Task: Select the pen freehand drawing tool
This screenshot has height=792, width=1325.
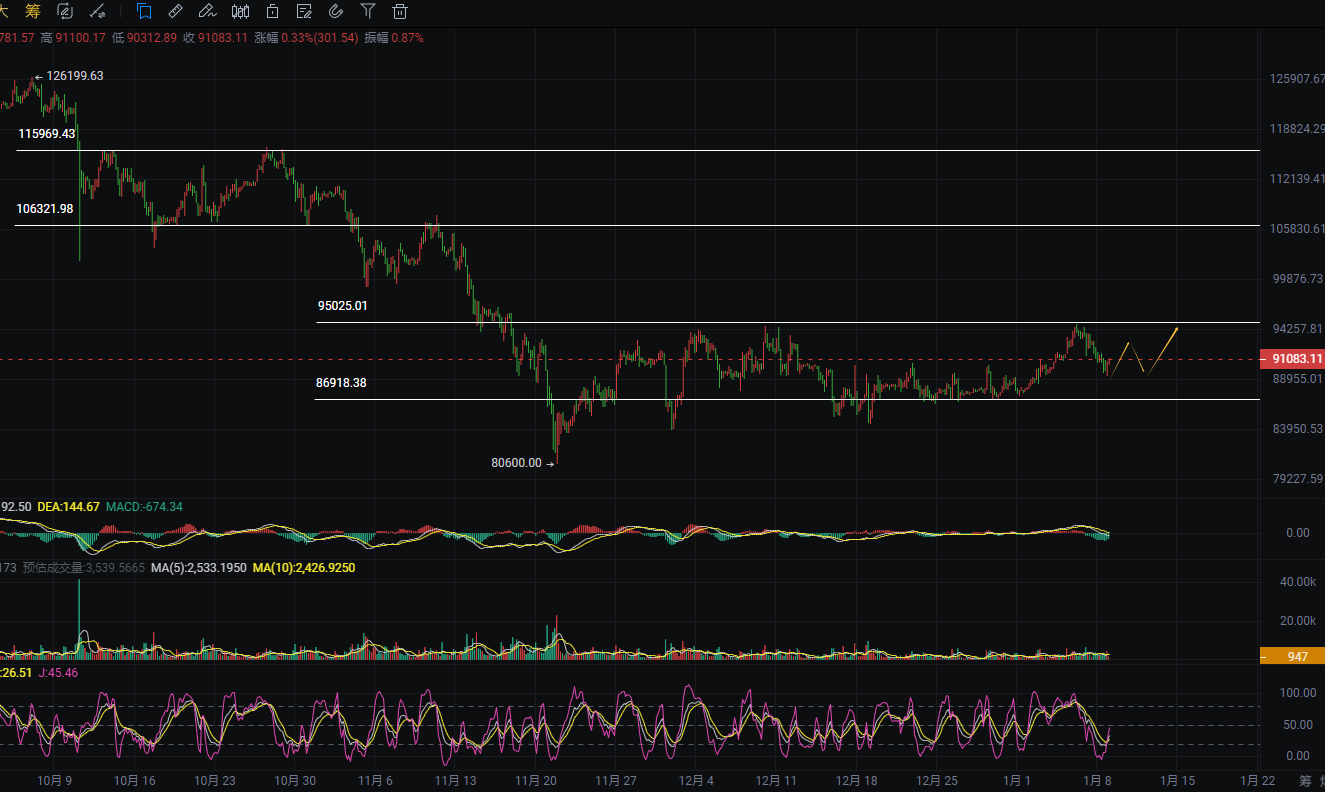Action: point(208,12)
